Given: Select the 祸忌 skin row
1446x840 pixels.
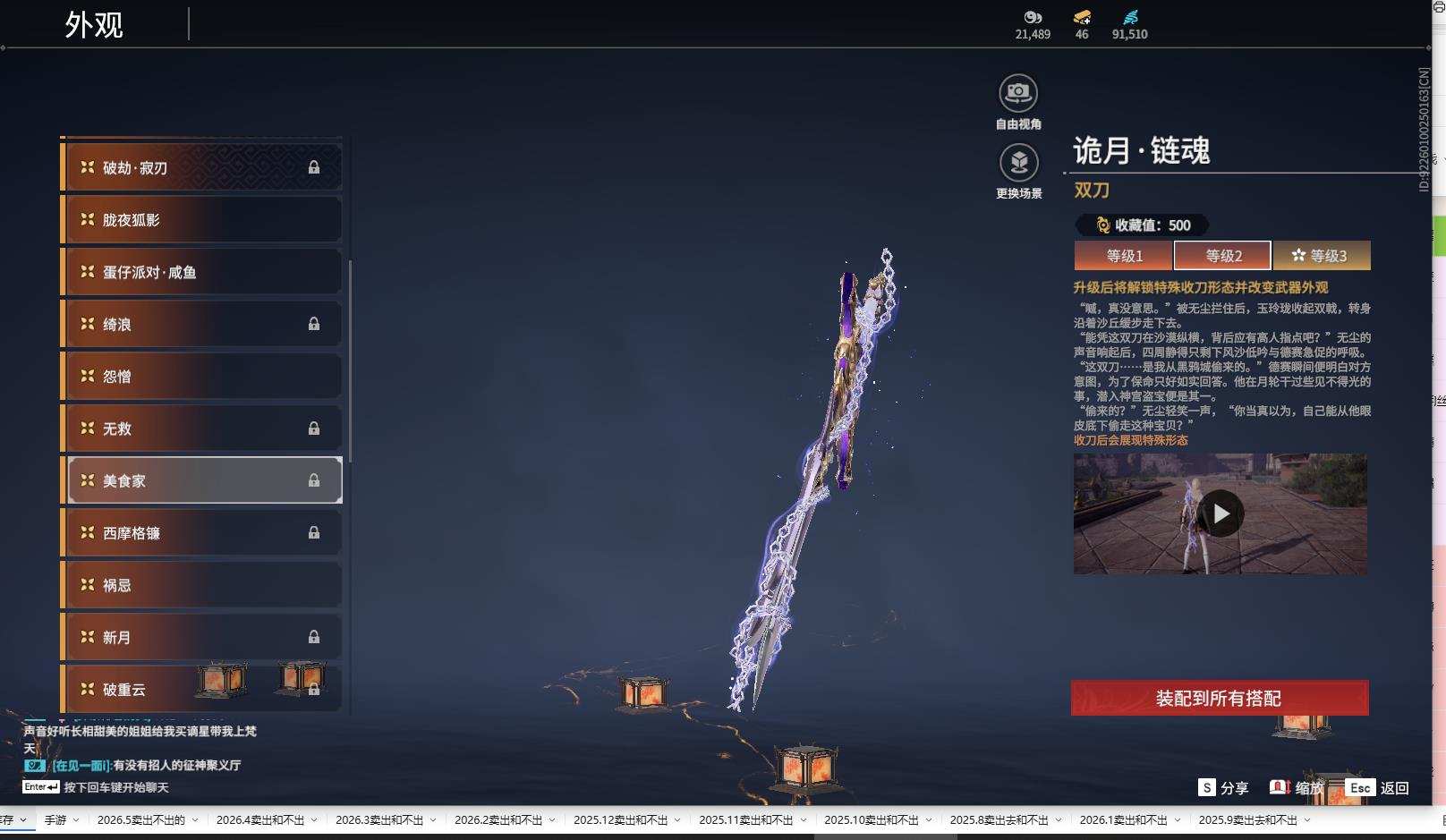Looking at the screenshot, I should 201,585.
